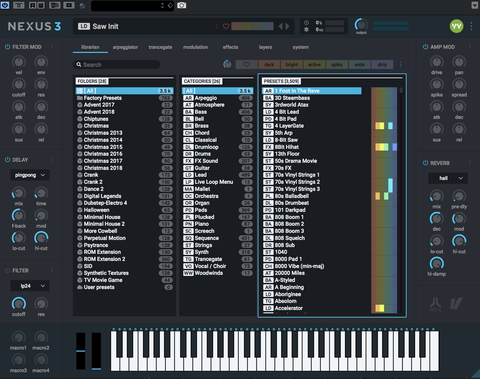Click the CPU clock icon in the header
The image size is (480, 379).
pyautogui.click(x=306, y=23)
